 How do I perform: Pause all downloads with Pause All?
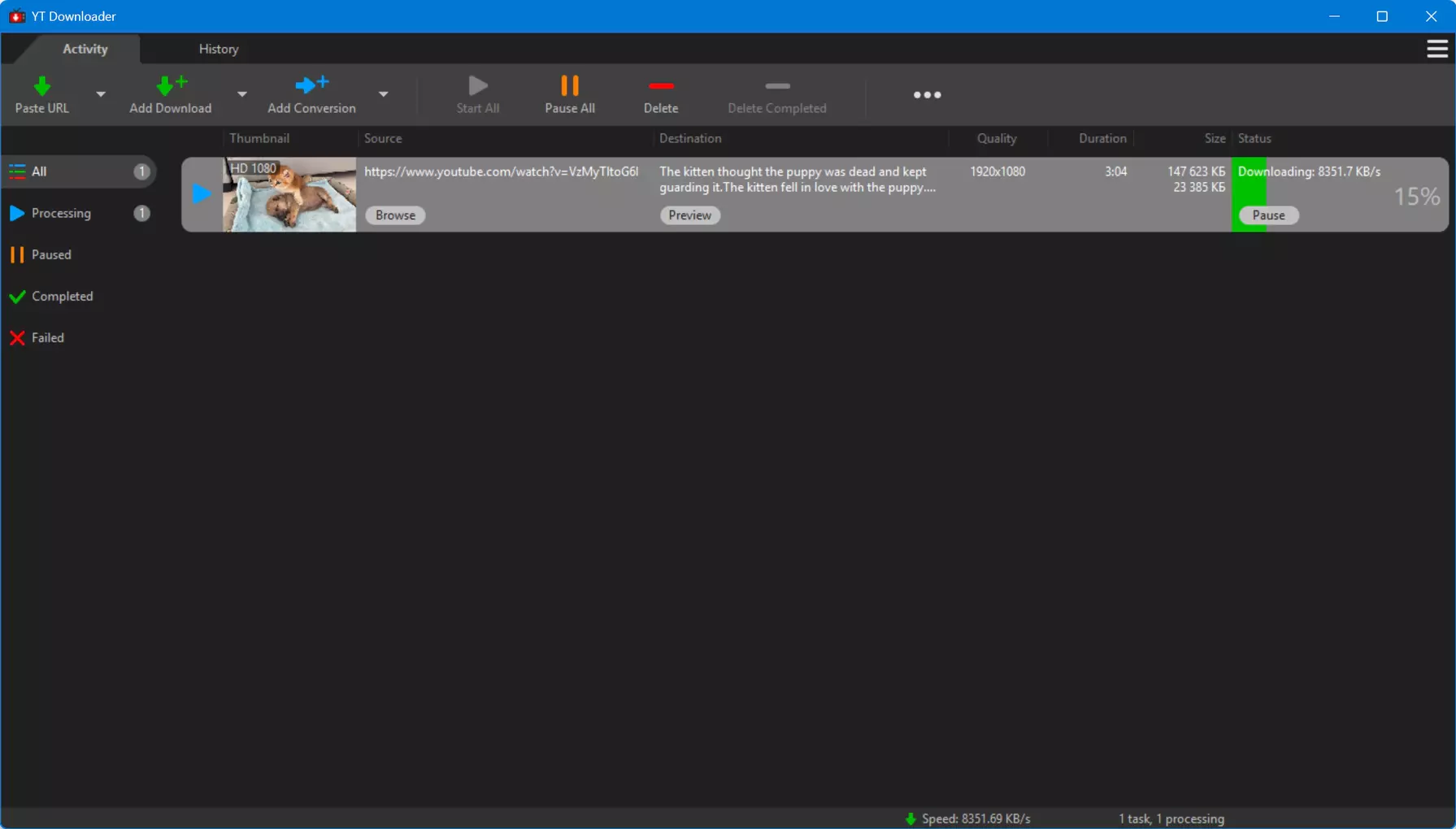570,94
